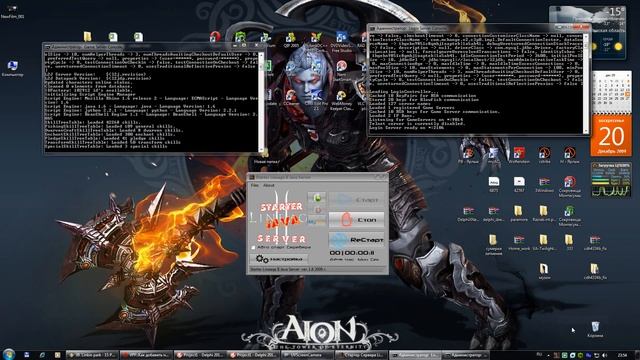Click the left console vertical scrollbar
Viewport: 640px width, 360px height.
(261, 102)
